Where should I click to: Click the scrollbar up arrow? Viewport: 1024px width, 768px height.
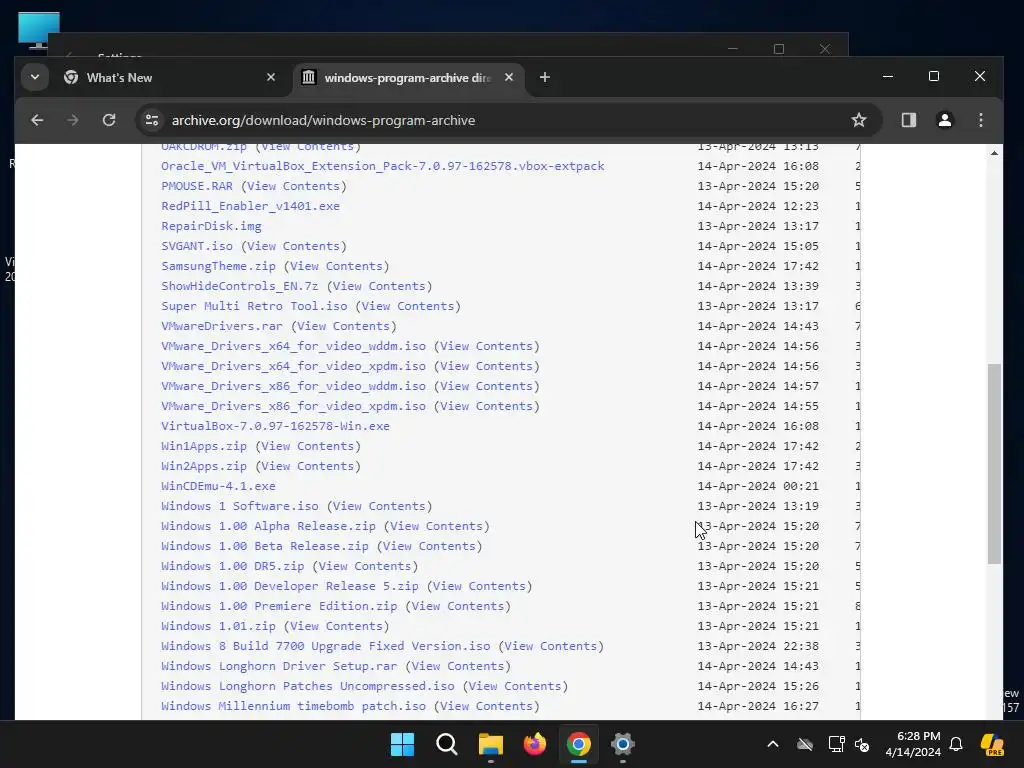(x=994, y=153)
